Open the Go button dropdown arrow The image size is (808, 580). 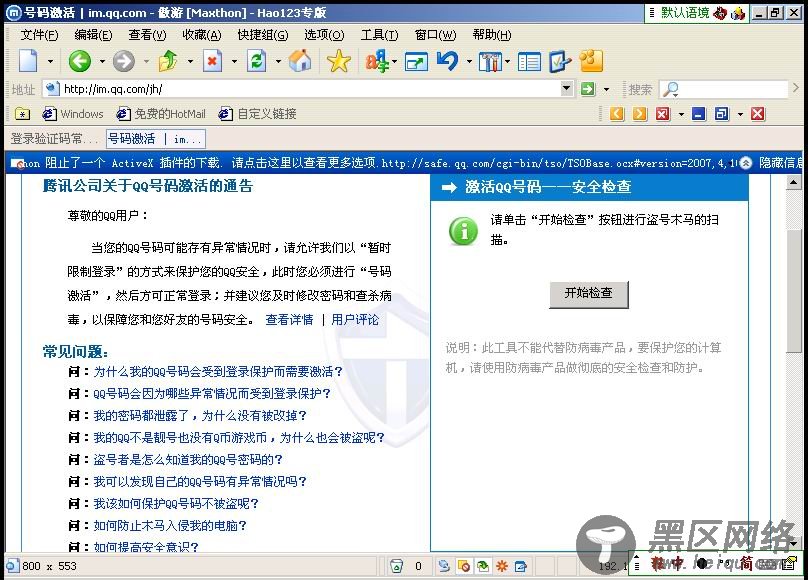607,89
